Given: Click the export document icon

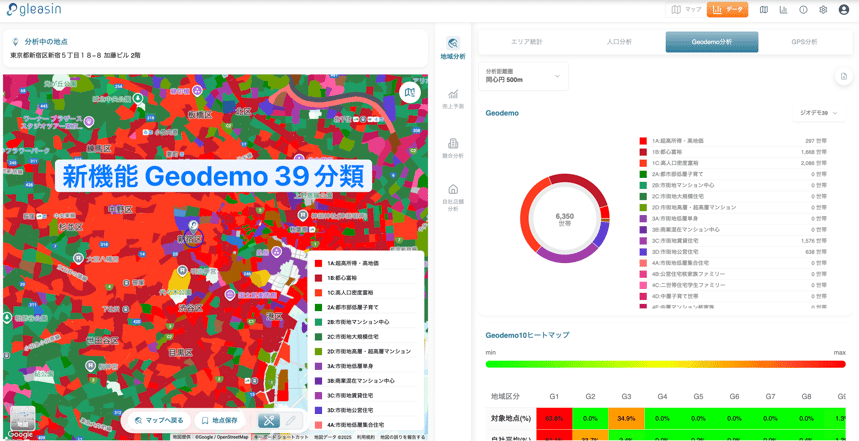Looking at the screenshot, I should point(843,76).
